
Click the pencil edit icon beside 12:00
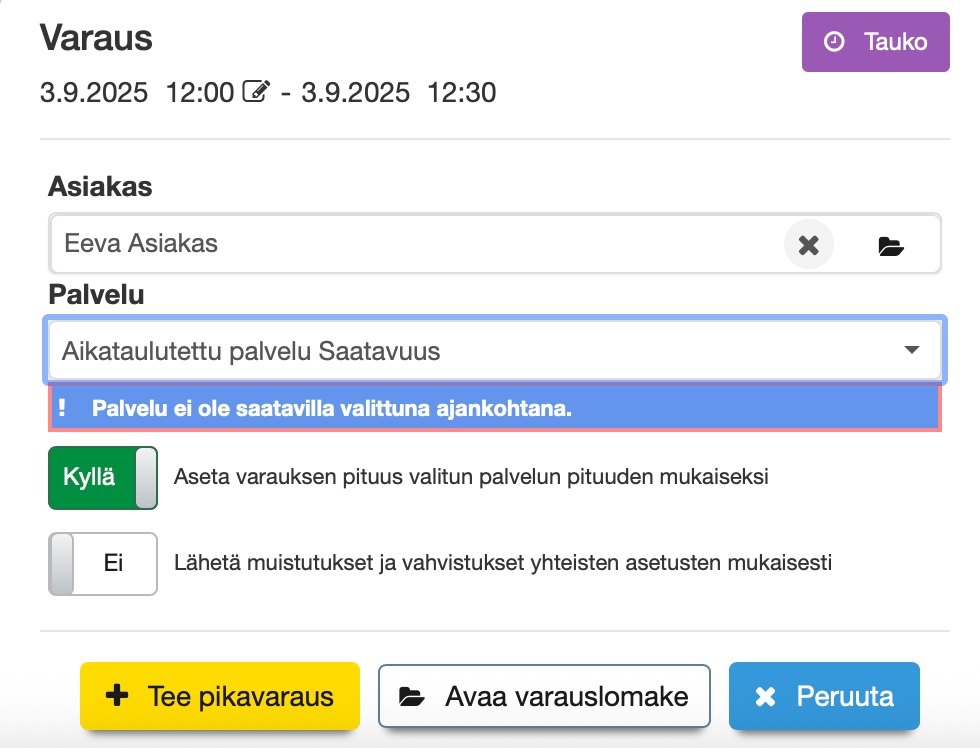256,93
